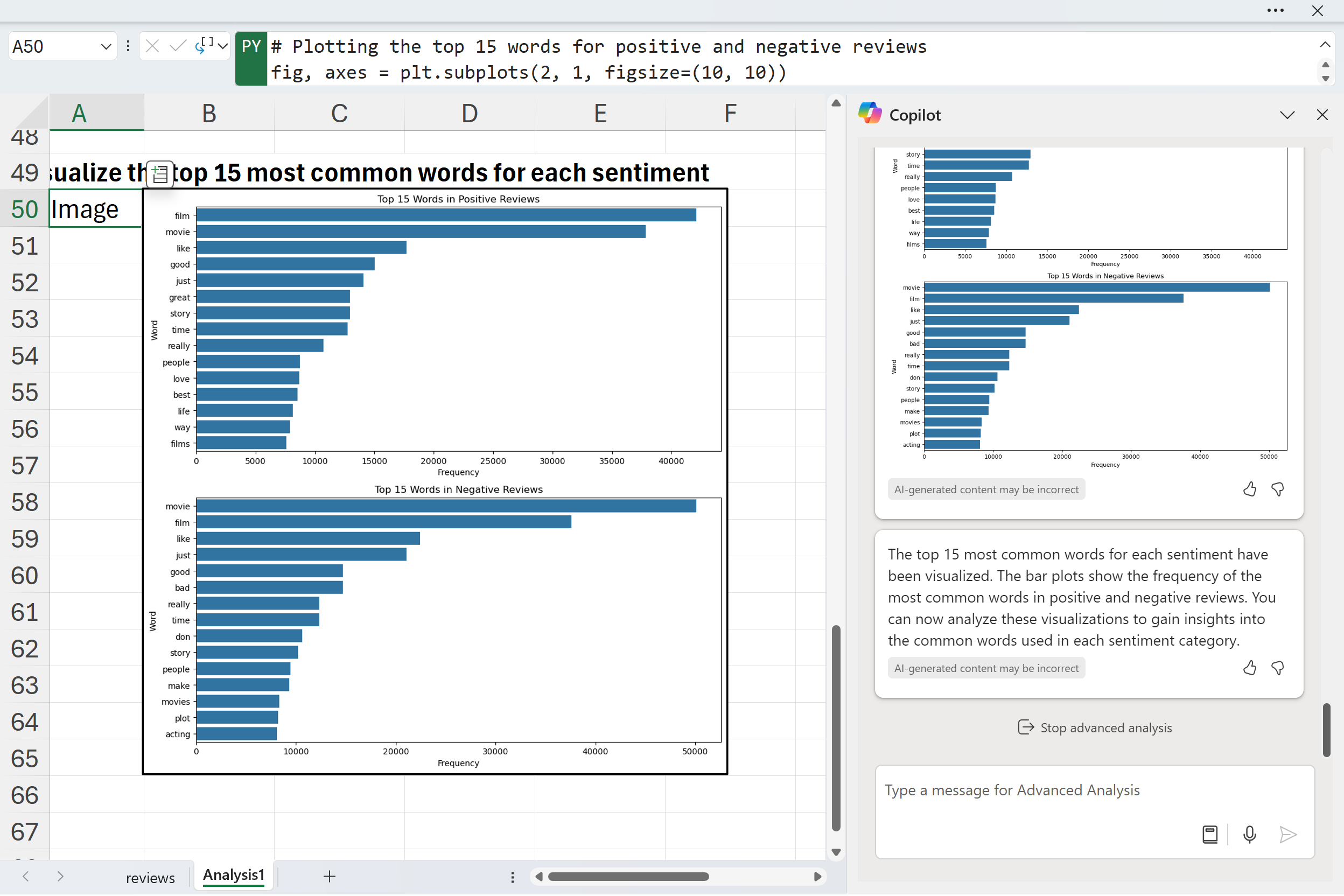
Task: Open the Python output type dropdown
Action: [222, 46]
